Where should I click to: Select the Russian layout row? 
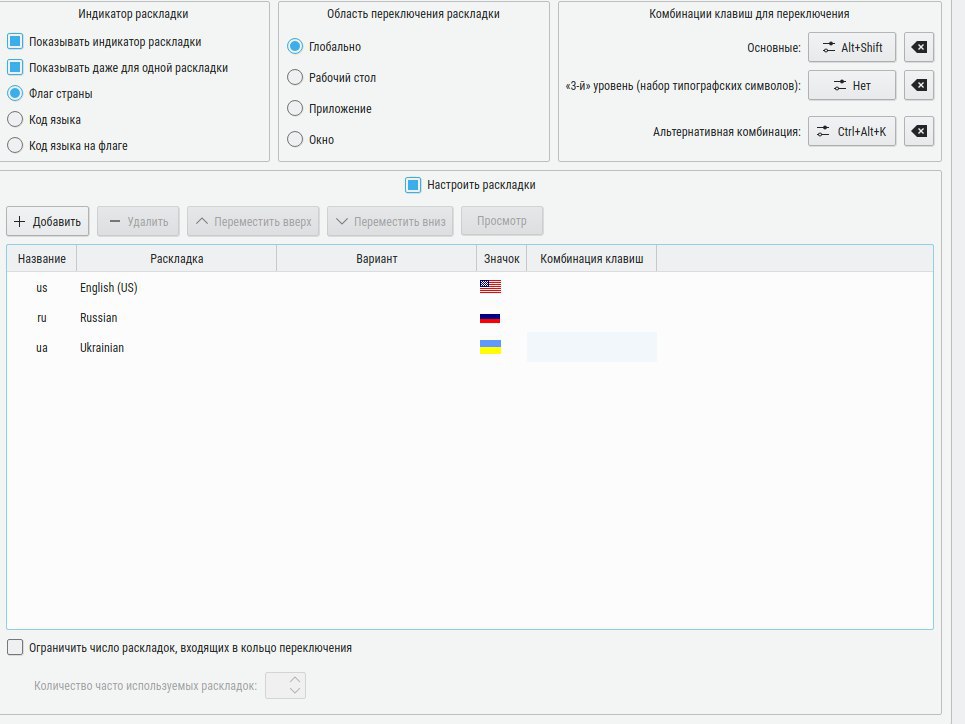point(470,318)
